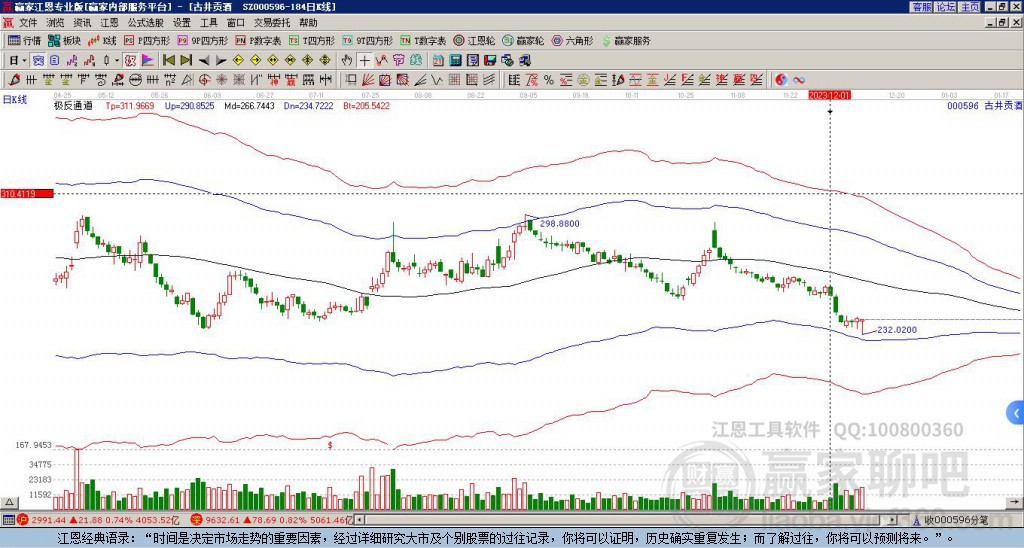Open the 赢家轮 wheel tool
The image size is (1024, 548).
[x=523, y=40]
